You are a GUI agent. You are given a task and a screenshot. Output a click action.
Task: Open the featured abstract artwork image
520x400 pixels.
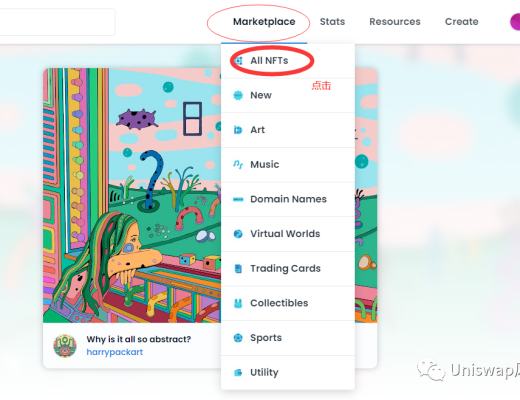(x=132, y=195)
